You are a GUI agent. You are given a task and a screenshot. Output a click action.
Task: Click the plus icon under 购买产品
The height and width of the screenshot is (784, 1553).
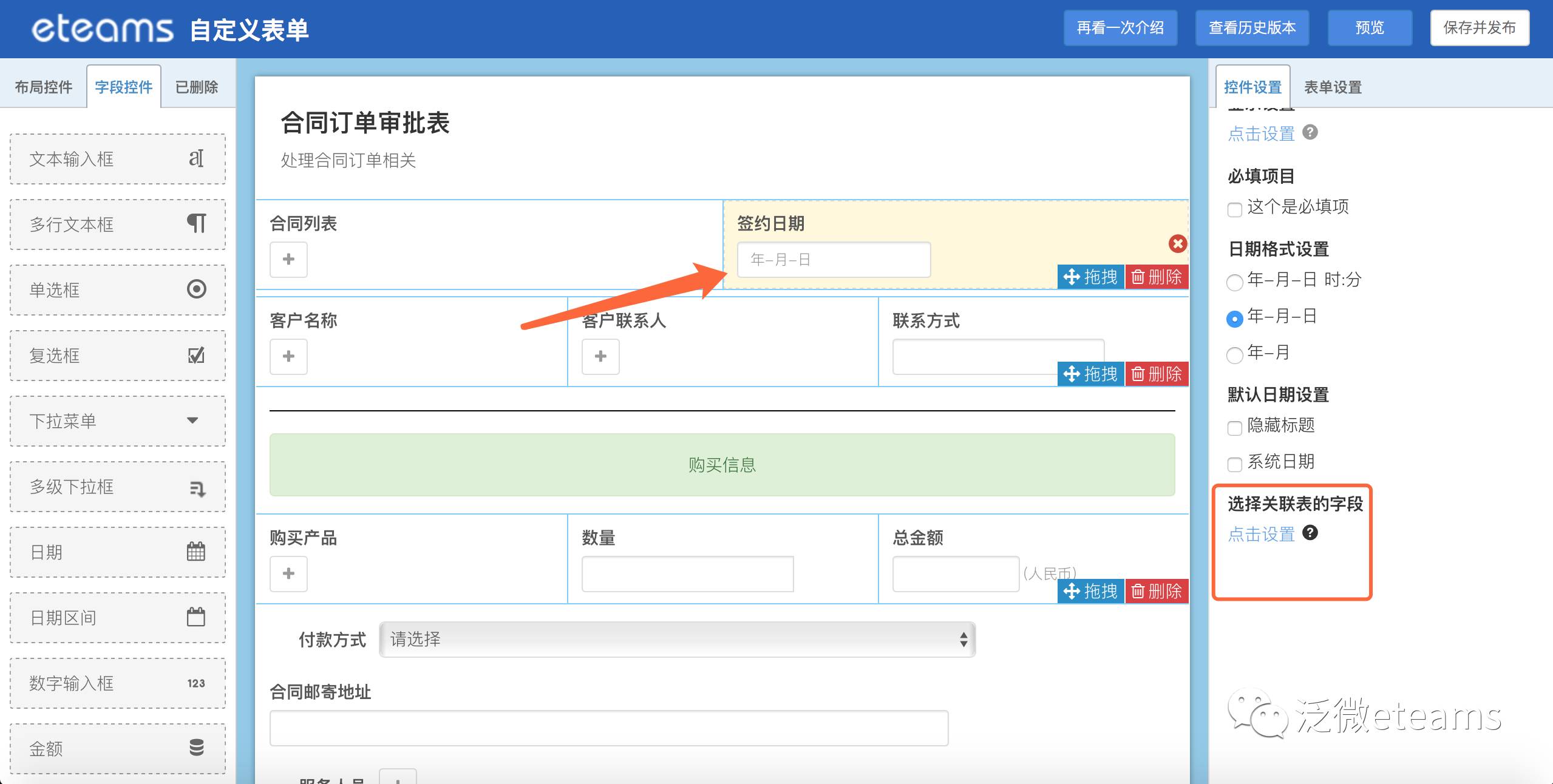pos(288,574)
